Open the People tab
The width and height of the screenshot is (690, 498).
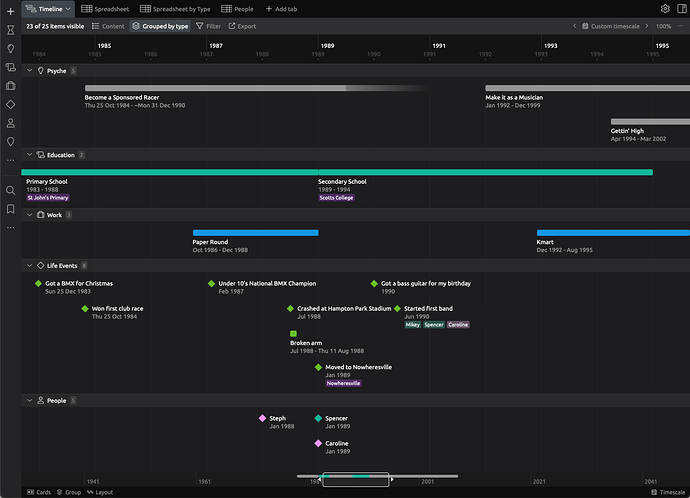237,9
